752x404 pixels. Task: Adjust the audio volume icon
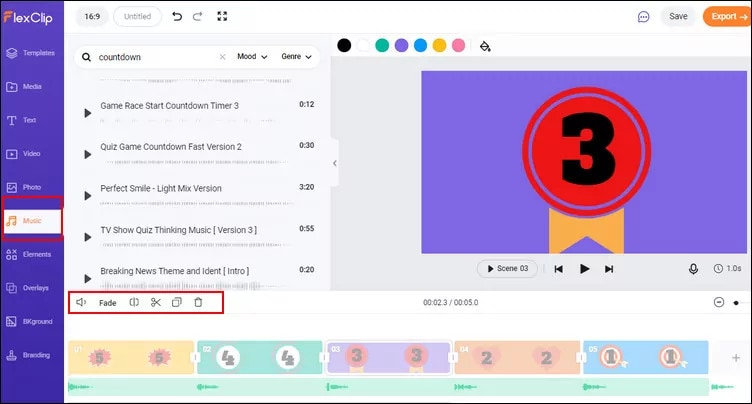81,302
